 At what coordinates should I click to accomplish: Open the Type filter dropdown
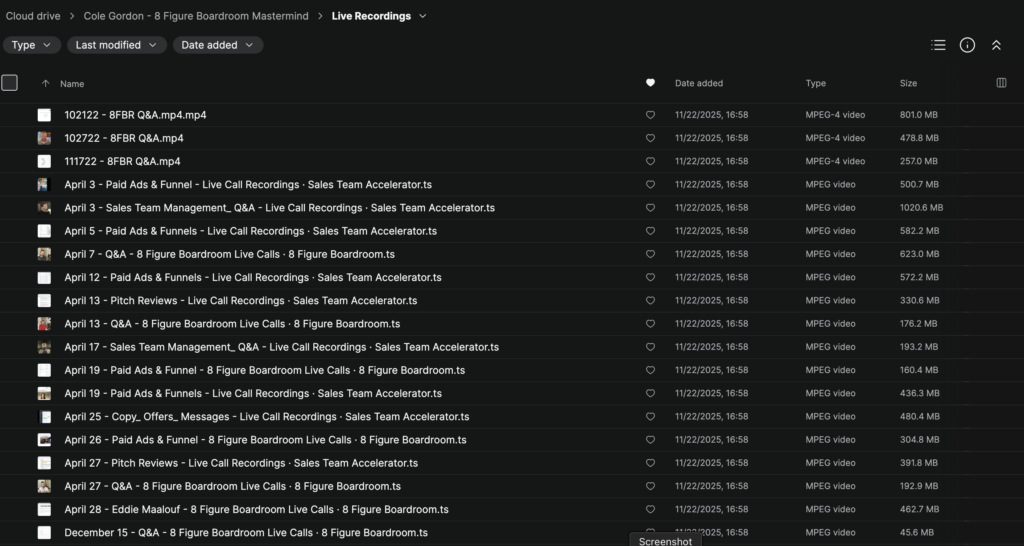31,45
